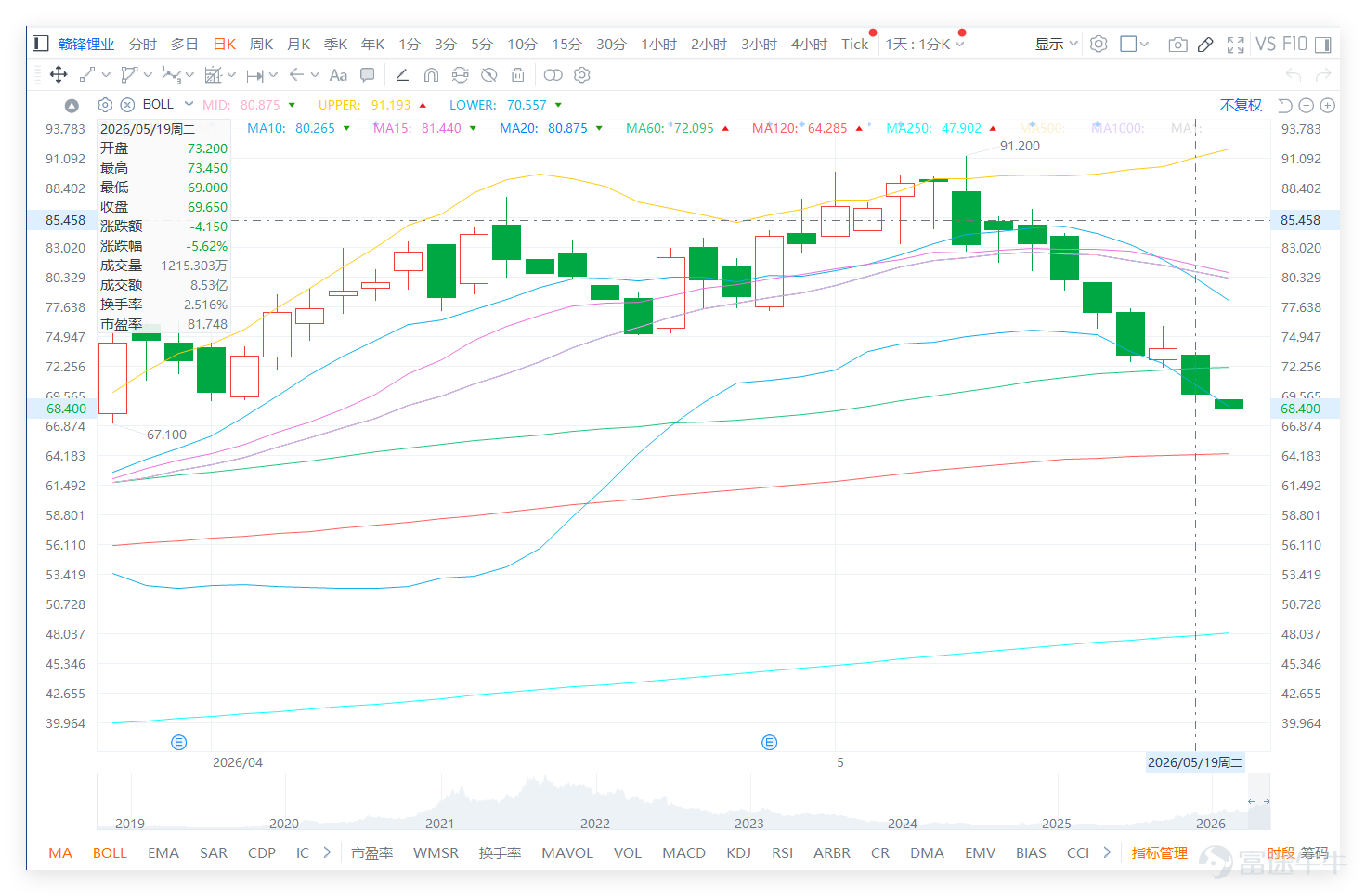Screen dimensions: 1366x896
Task: Zoom out the chart with minus icon
Action: click(x=1307, y=105)
